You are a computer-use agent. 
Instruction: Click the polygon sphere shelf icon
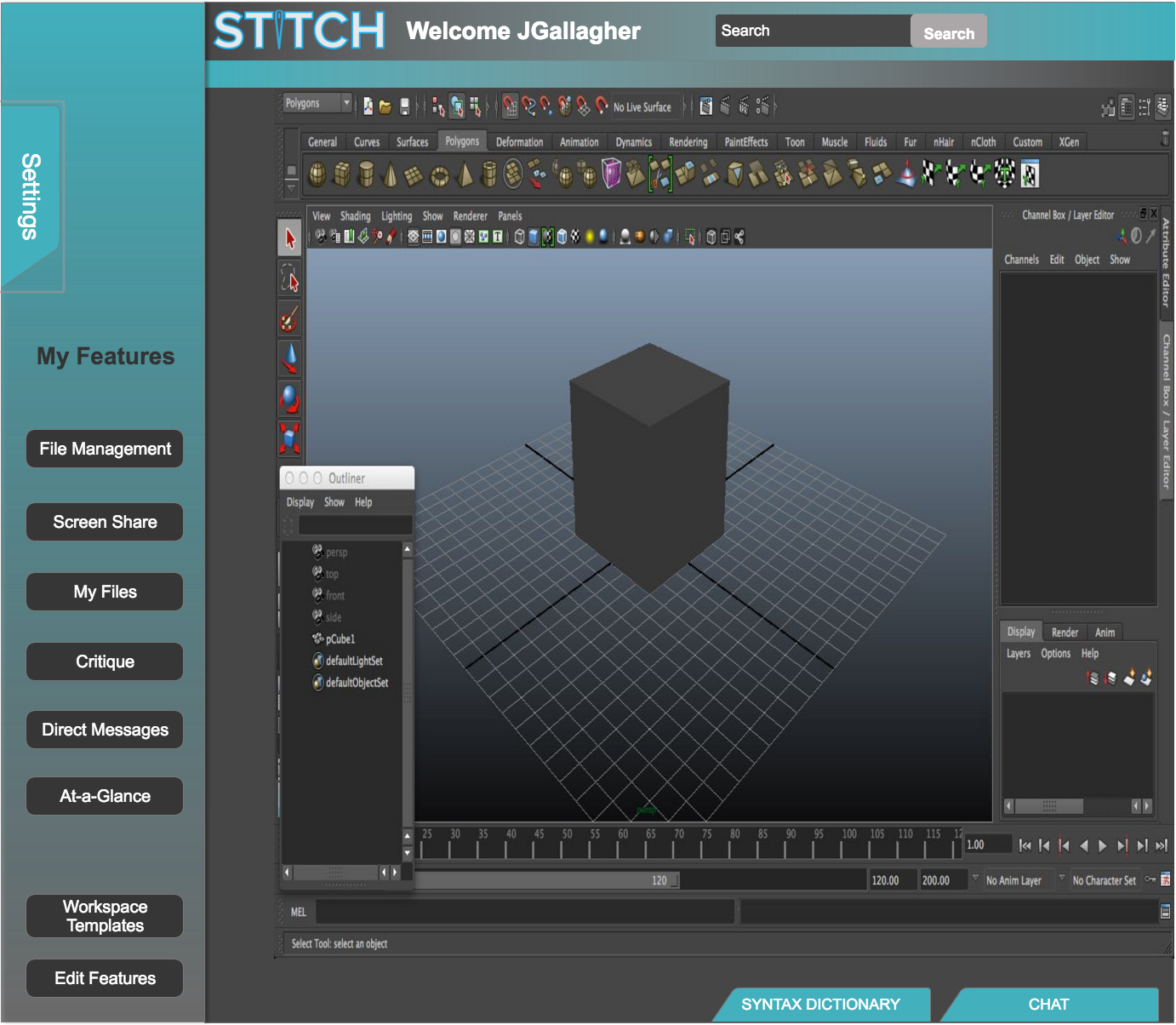tap(317, 175)
